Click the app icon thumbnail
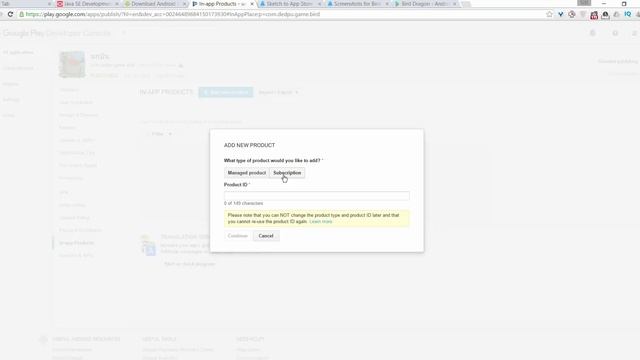 (x=72, y=64)
